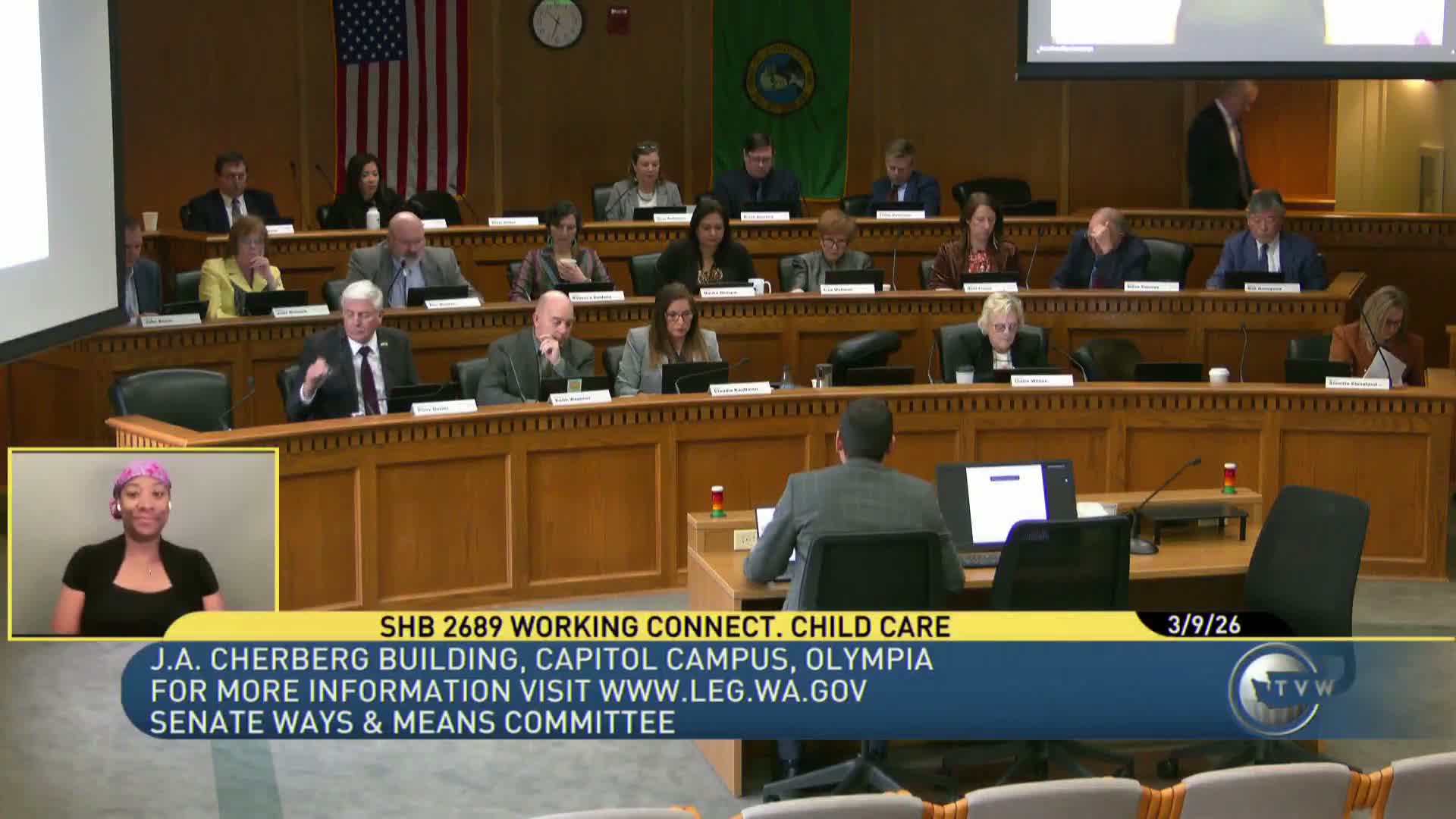
Task: Click the SHB 2689 Working Connect. Child Care banner
Action: (x=664, y=626)
